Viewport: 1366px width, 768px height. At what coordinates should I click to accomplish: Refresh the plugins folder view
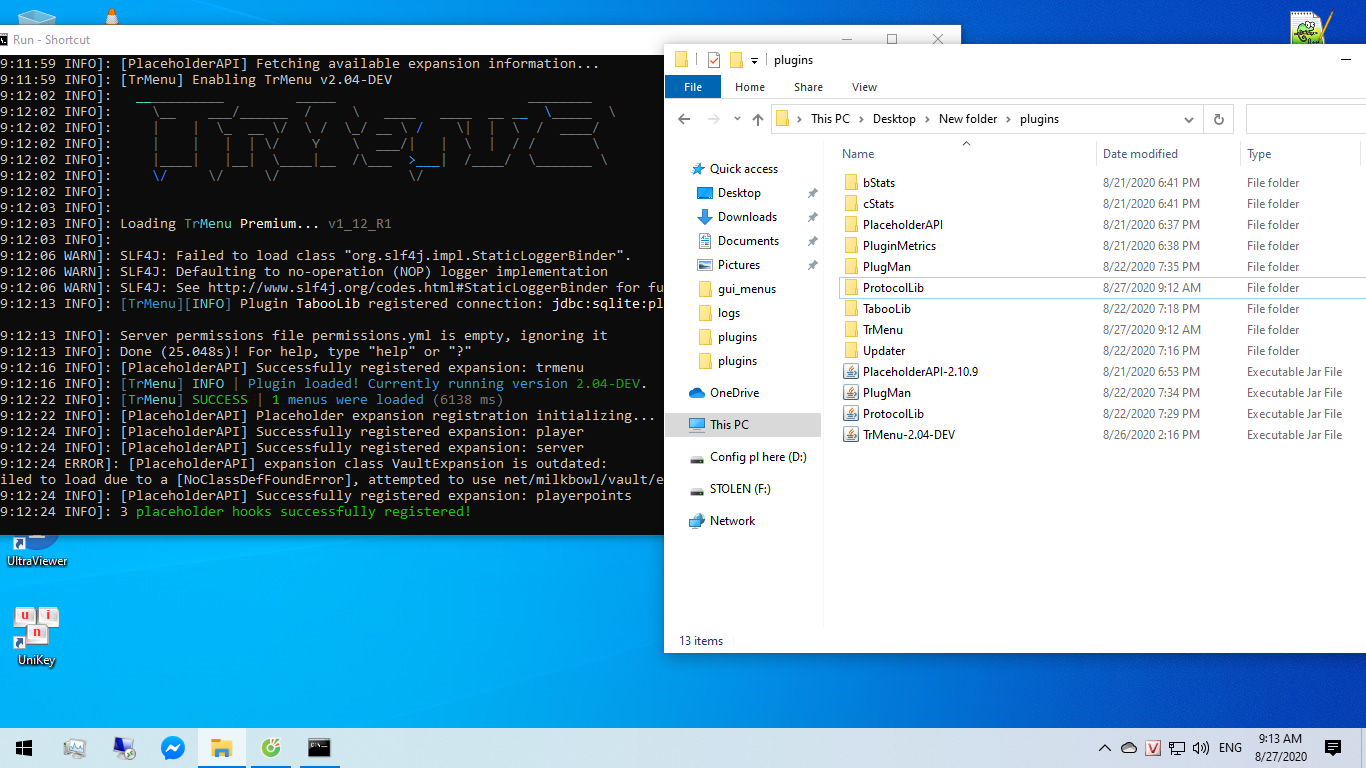coord(1218,119)
